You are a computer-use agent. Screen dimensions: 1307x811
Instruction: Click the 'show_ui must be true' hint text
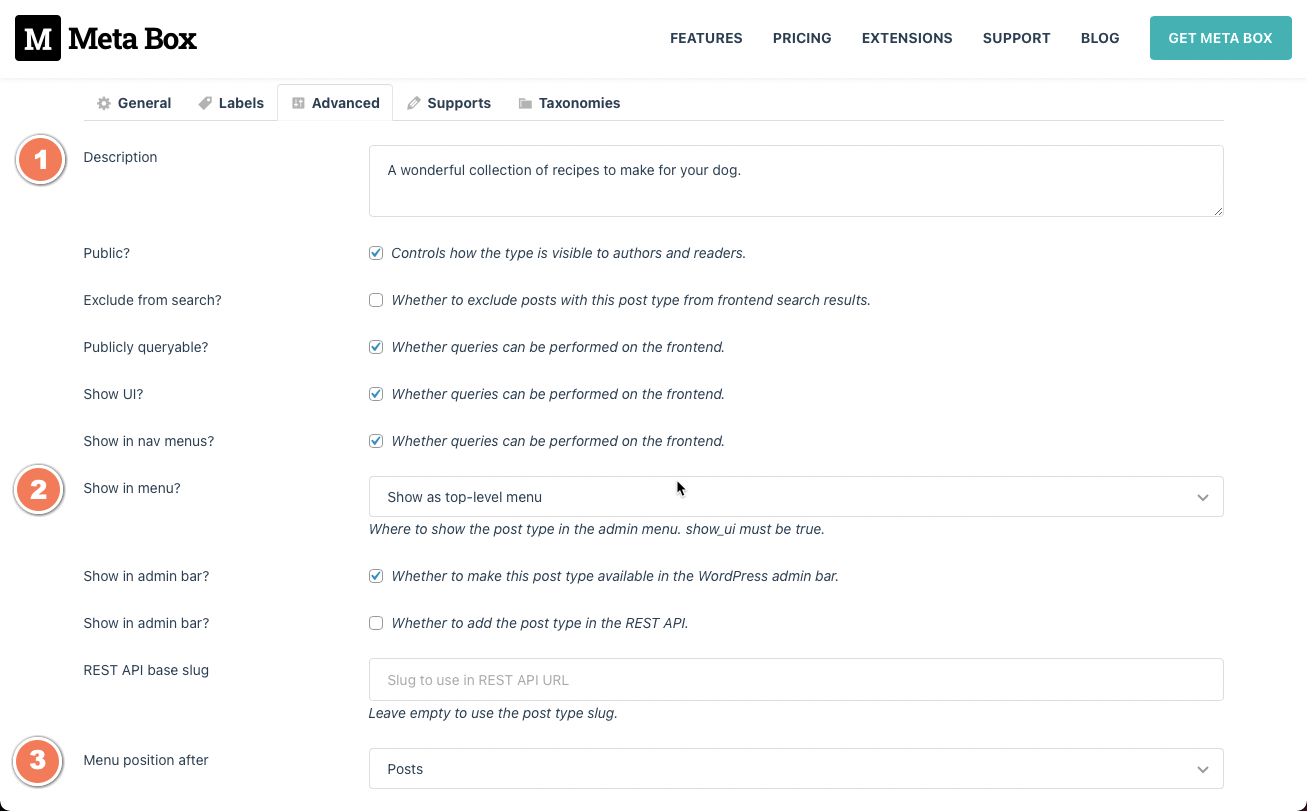(755, 529)
